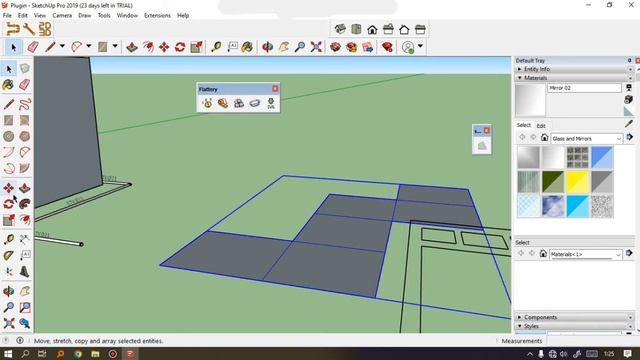This screenshot has height=360, width=640.
Task: Select the Axes tool
Action: pos(9,271)
